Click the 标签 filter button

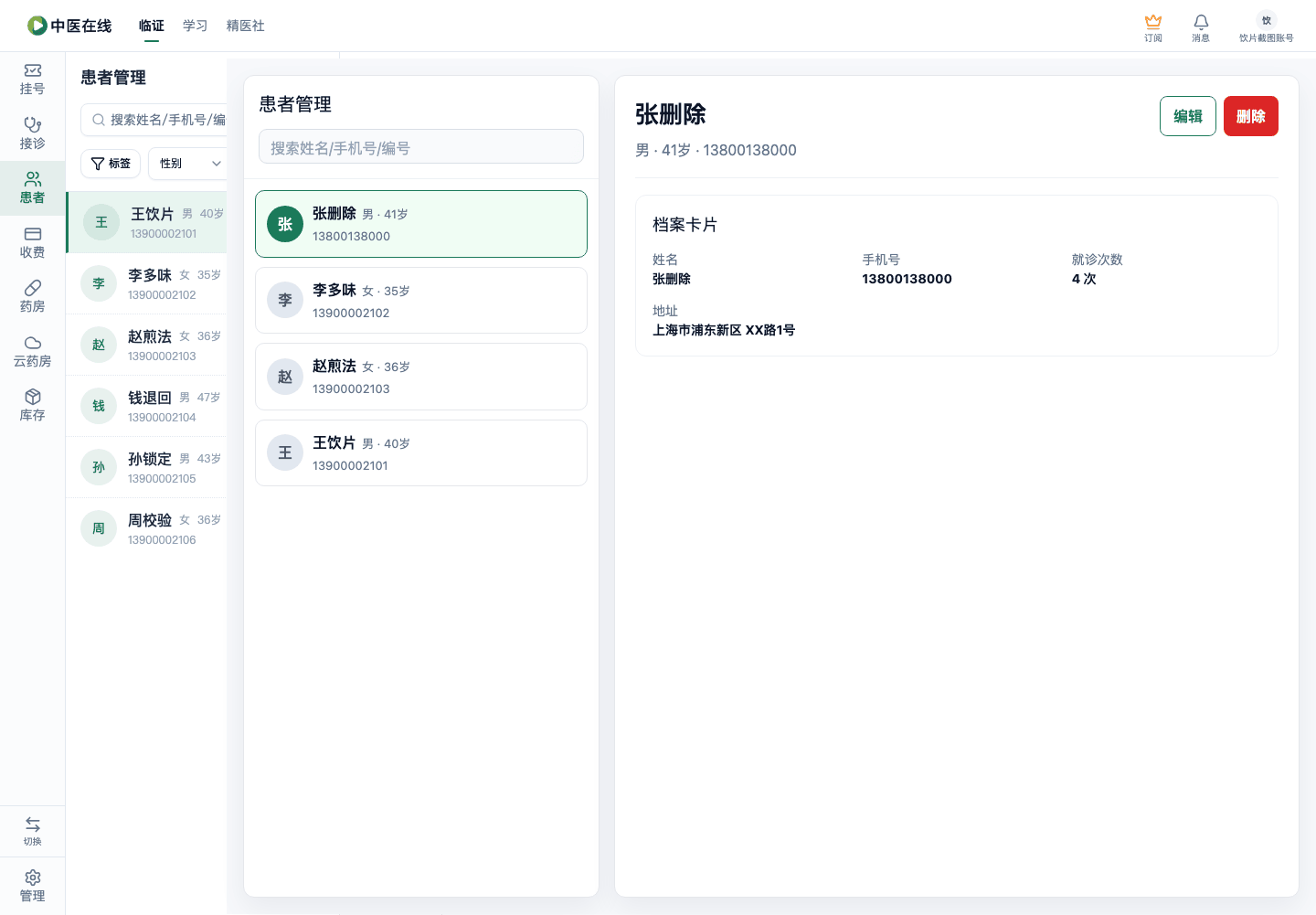coord(111,164)
